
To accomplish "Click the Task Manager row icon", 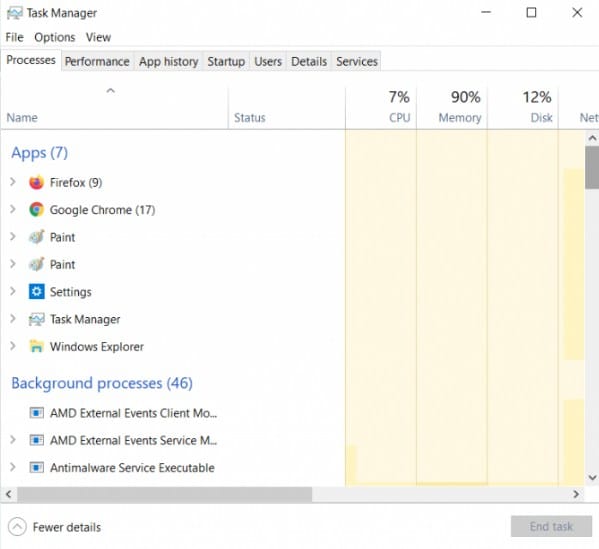I will pyautogui.click(x=37, y=319).
